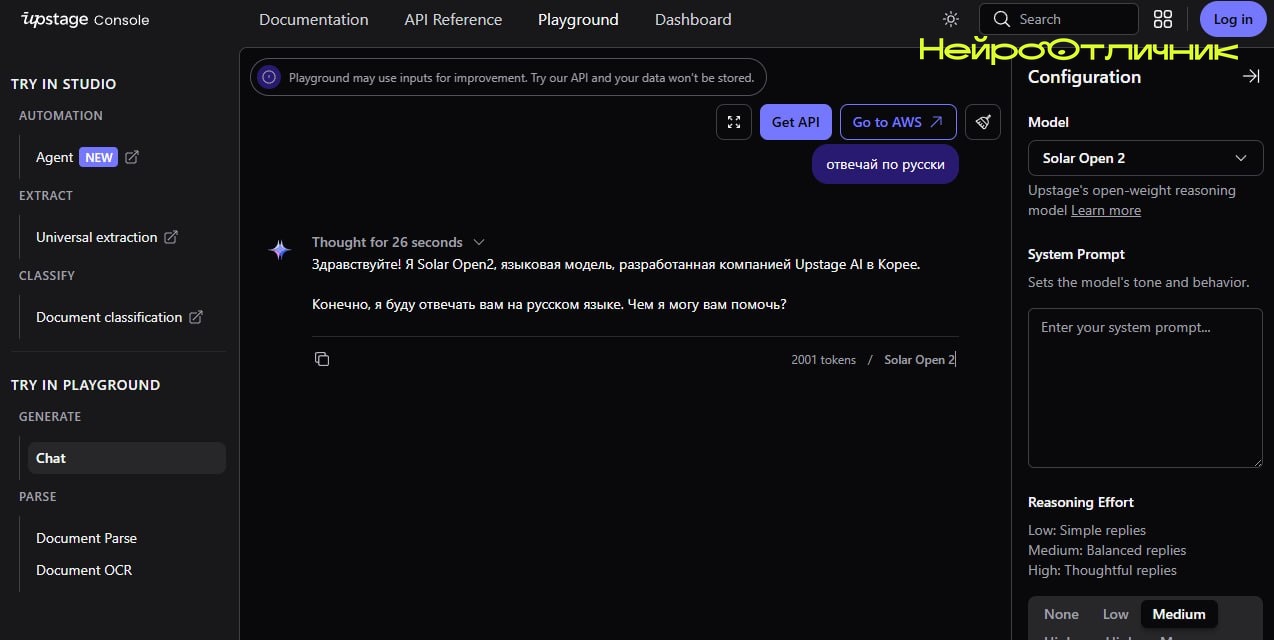Select Medium reasoning effort
1274x640 pixels.
tap(1179, 614)
